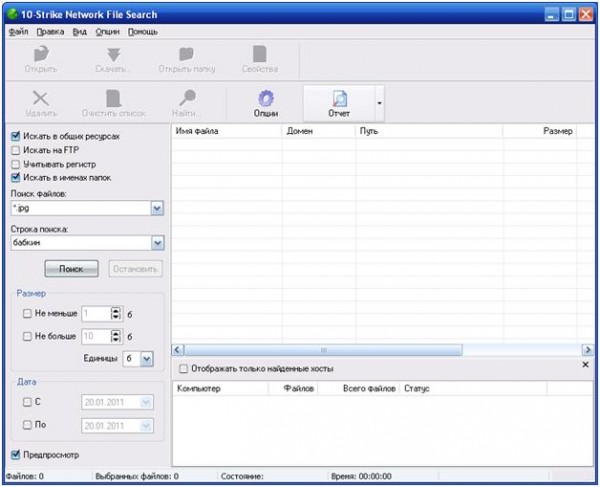This screenshot has height=487, width=600.
Task: Click the Не меньше value field
Action: coord(96,314)
